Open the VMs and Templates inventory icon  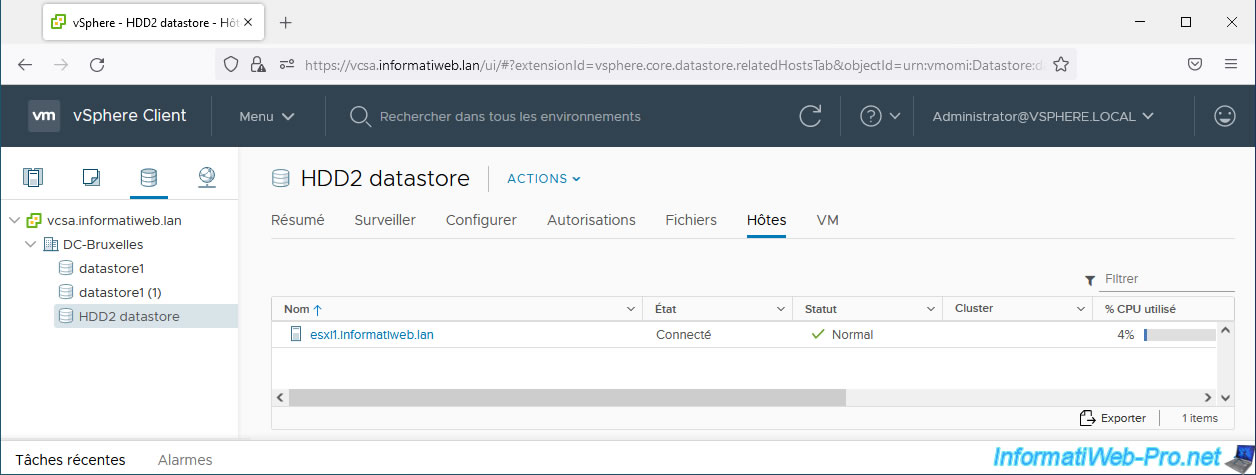click(91, 178)
